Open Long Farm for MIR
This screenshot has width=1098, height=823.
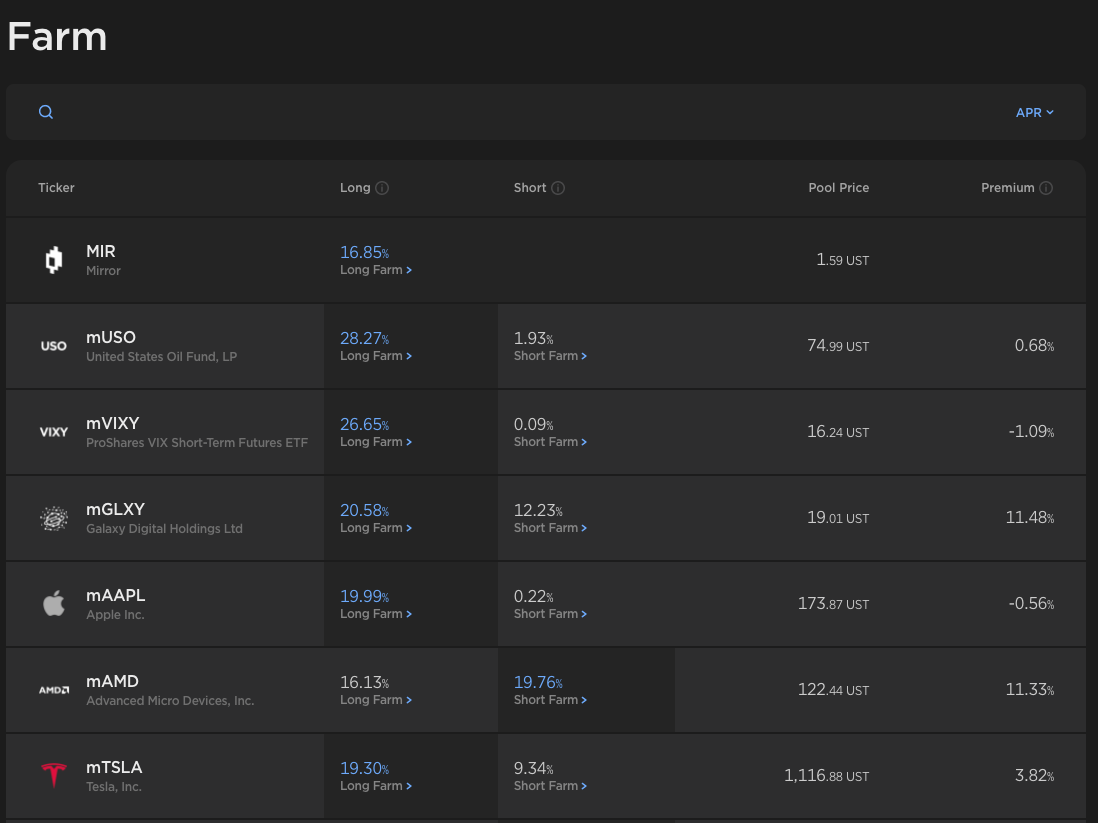click(x=376, y=270)
